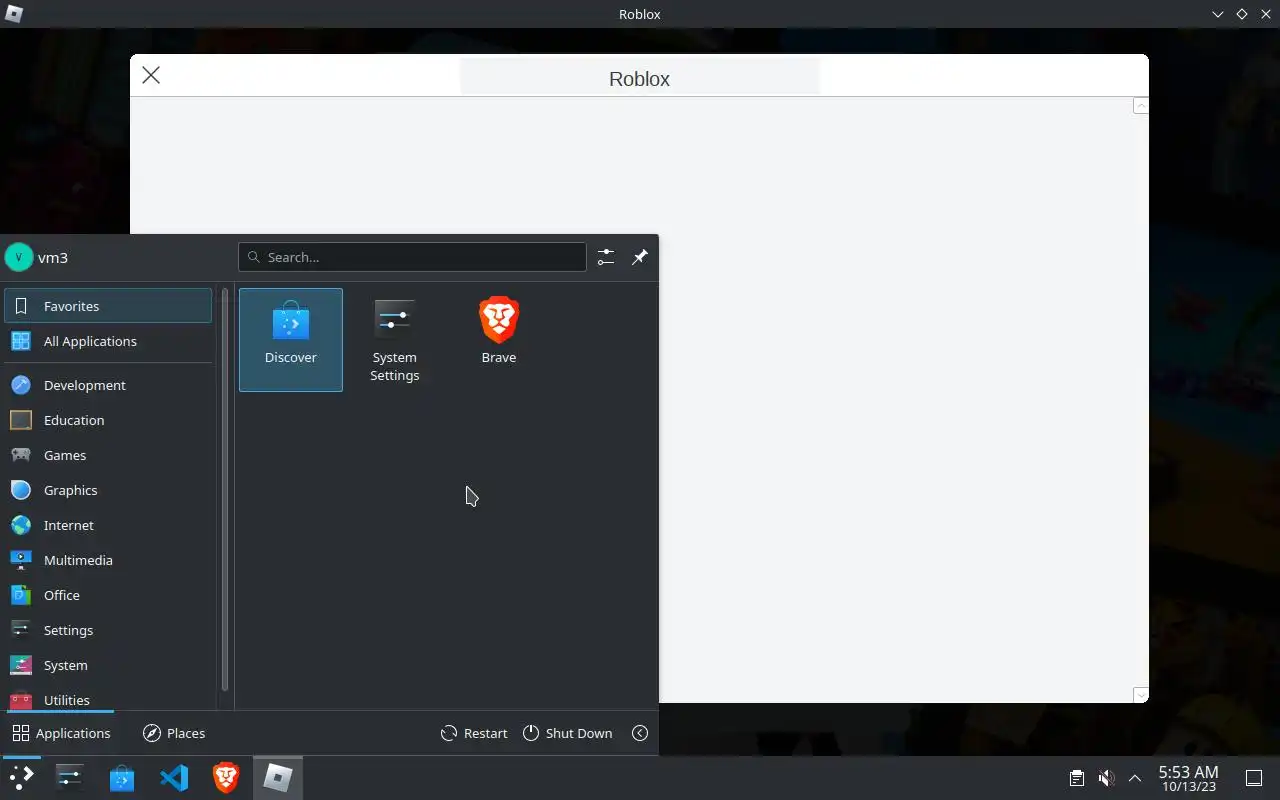Select the Roblox taskbar window entry
The height and width of the screenshot is (800, 1280).
point(277,778)
